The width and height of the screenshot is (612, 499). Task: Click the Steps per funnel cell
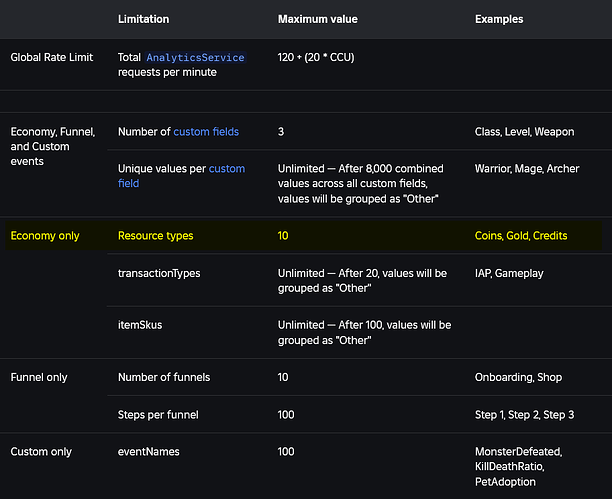coord(158,415)
